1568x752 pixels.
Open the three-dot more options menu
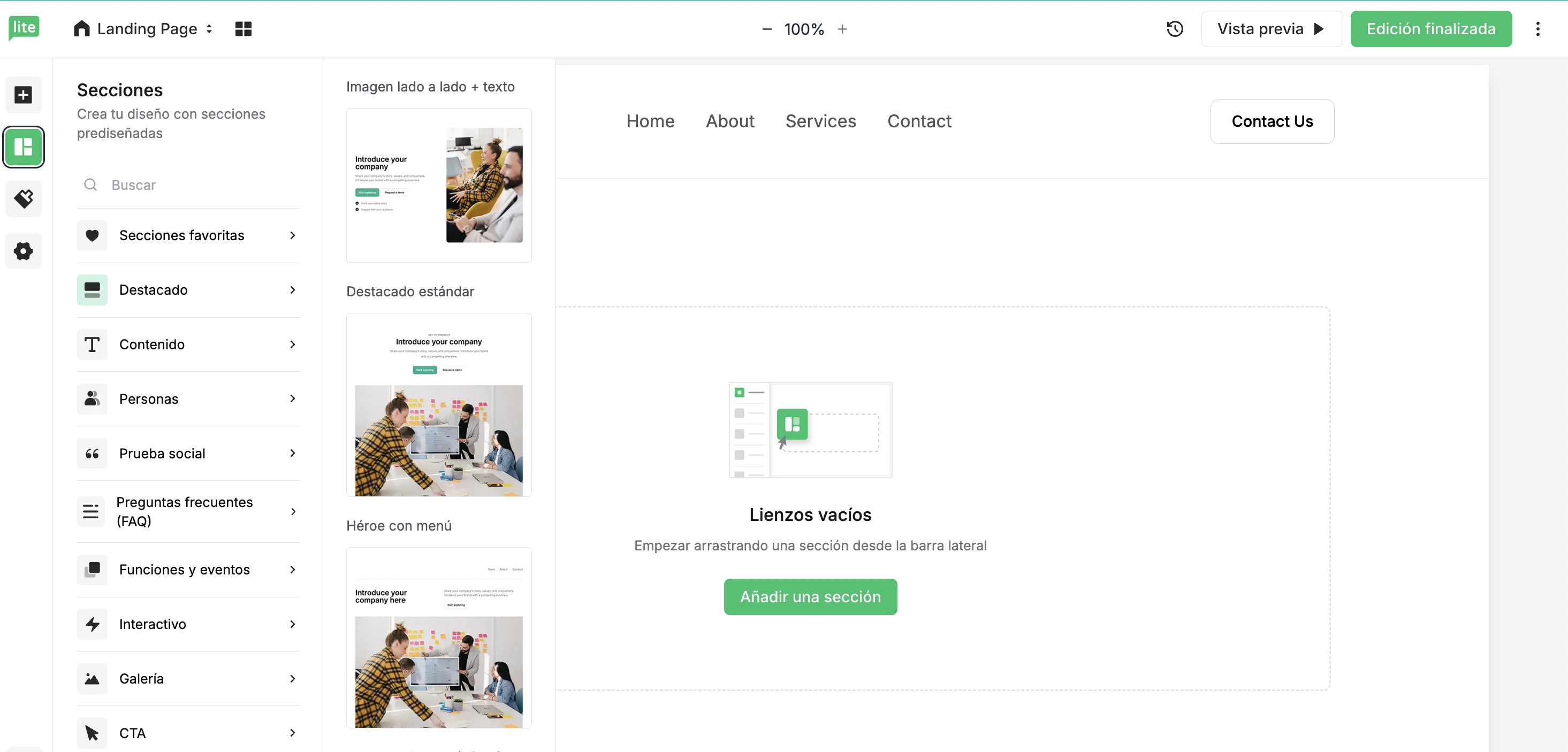(x=1537, y=28)
